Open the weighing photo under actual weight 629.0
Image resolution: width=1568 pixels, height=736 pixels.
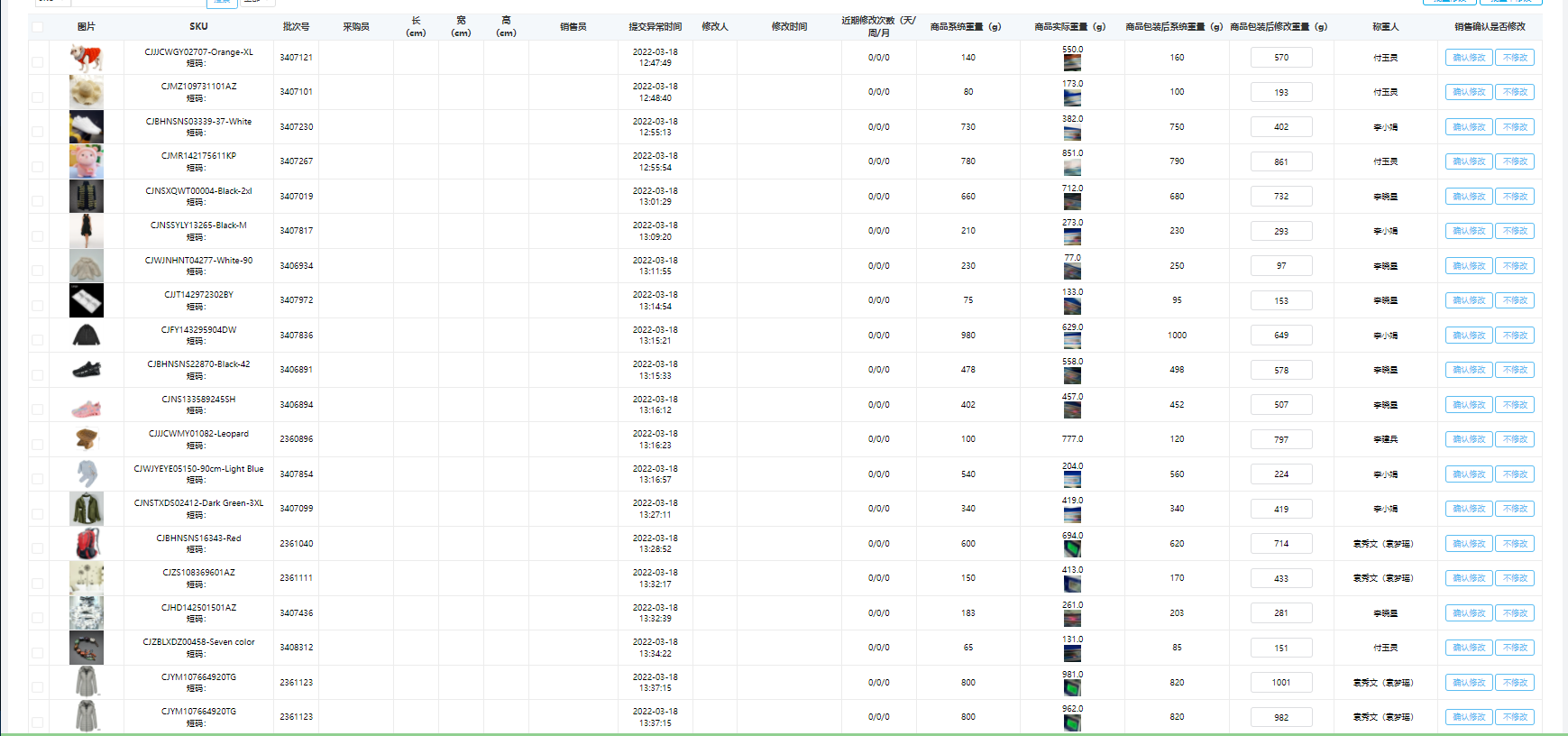[x=1072, y=341]
